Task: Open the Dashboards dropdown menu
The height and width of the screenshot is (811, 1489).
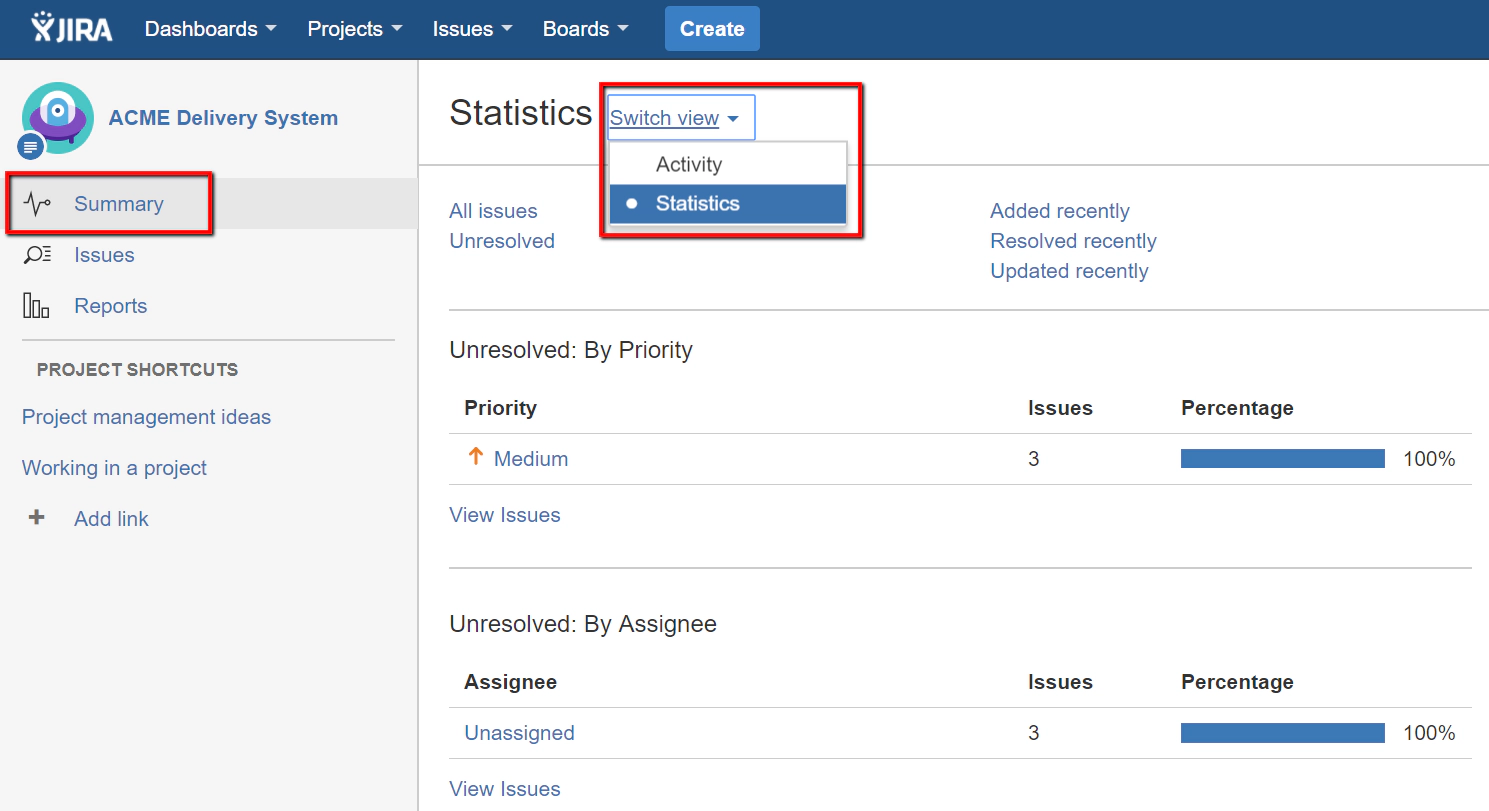Action: (x=209, y=29)
